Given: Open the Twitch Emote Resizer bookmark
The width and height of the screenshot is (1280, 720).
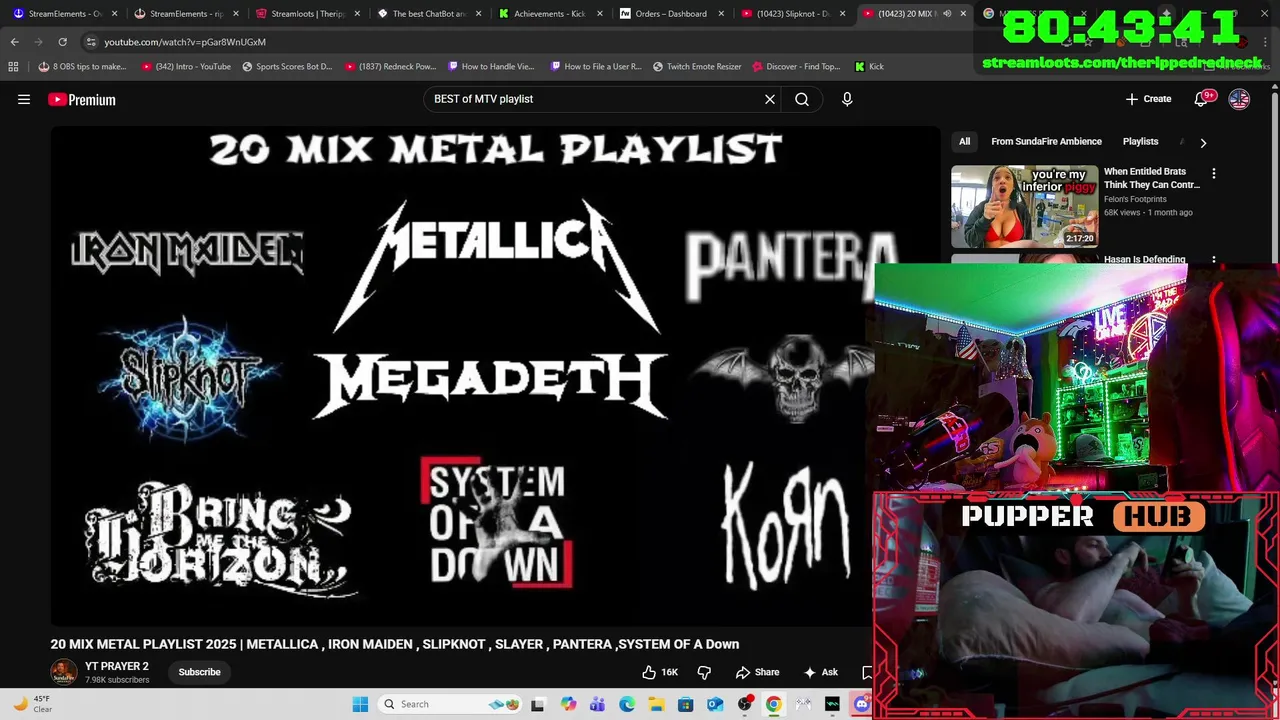Looking at the screenshot, I should tap(697, 66).
